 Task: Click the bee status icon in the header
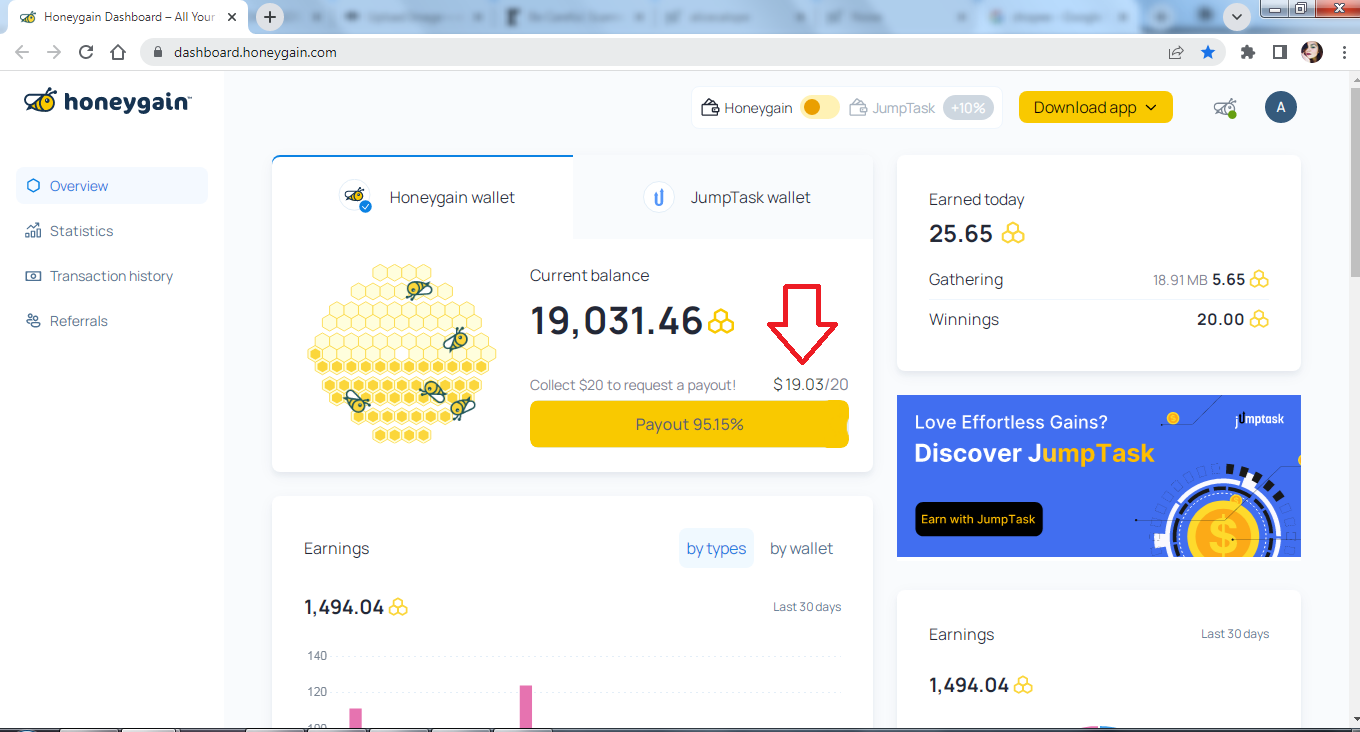click(x=1225, y=107)
